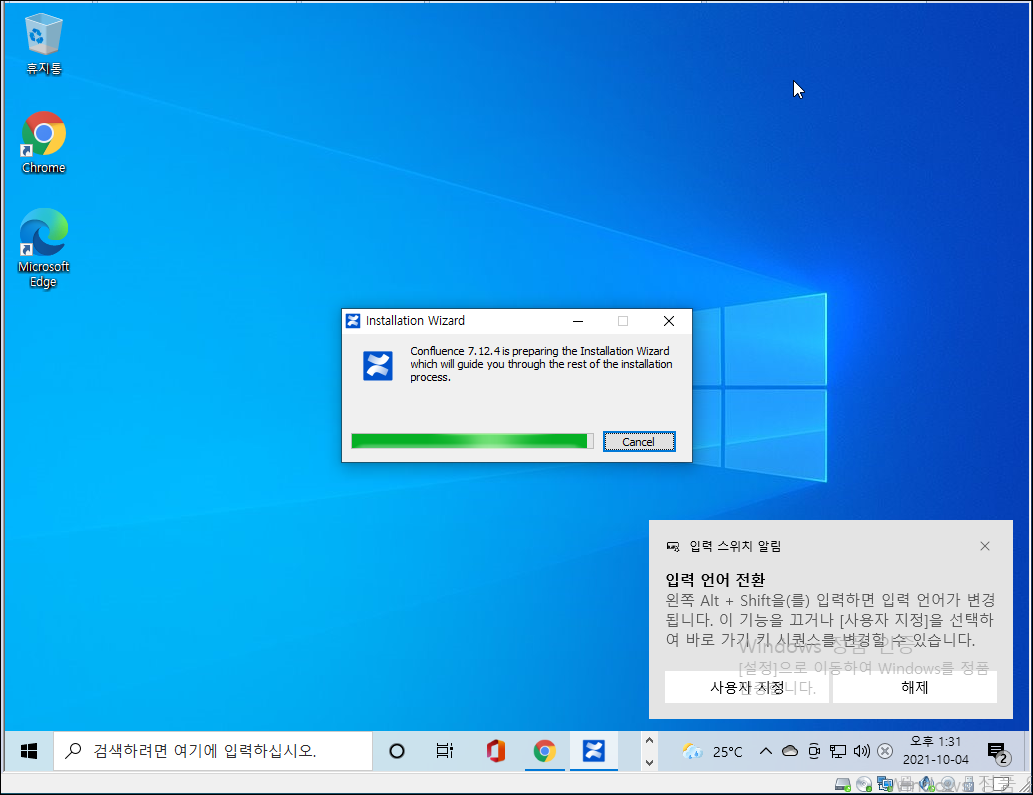This screenshot has height=795, width=1033.
Task: Open the volume speaker tray icon
Action: click(862, 751)
